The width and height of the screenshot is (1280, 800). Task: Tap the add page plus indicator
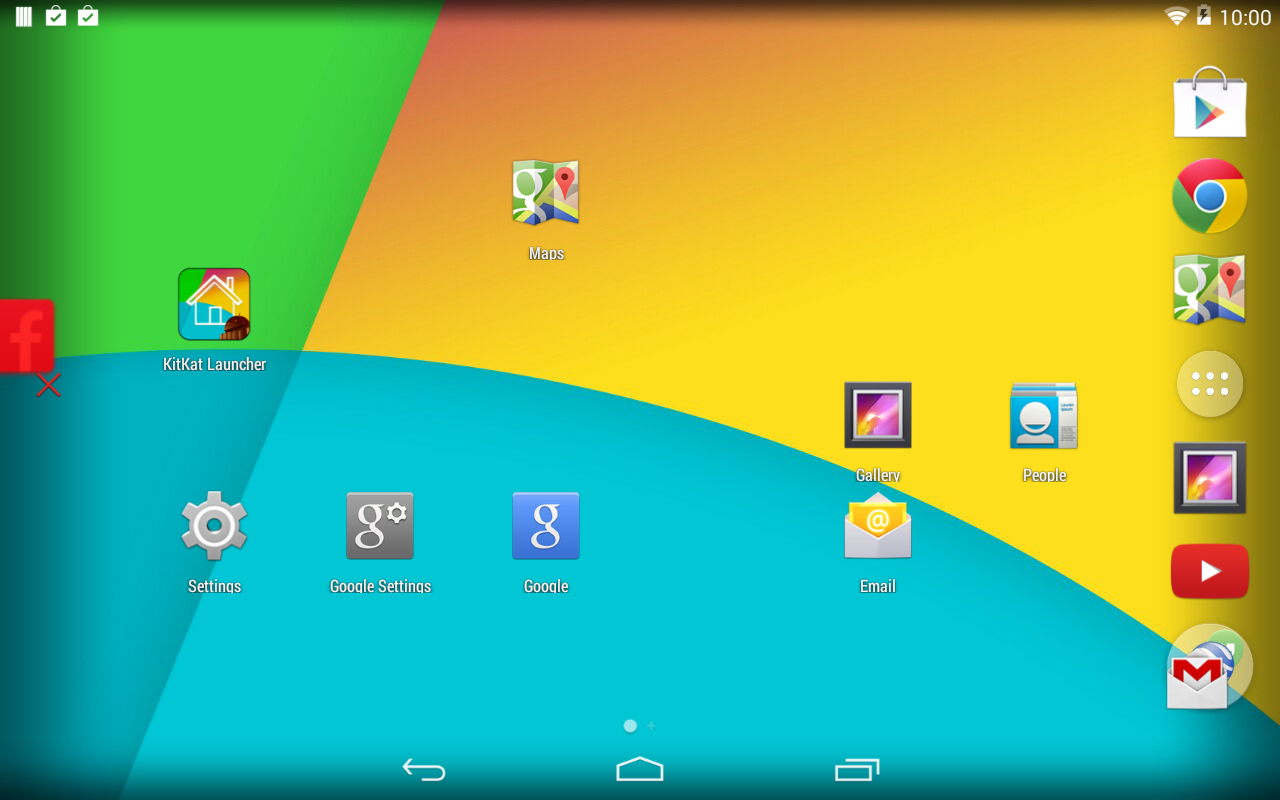click(651, 726)
